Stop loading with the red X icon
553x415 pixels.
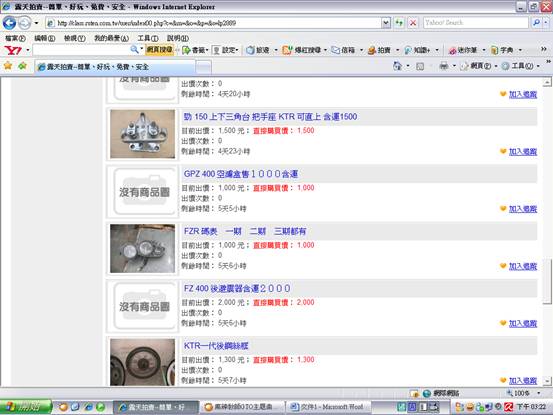413,23
